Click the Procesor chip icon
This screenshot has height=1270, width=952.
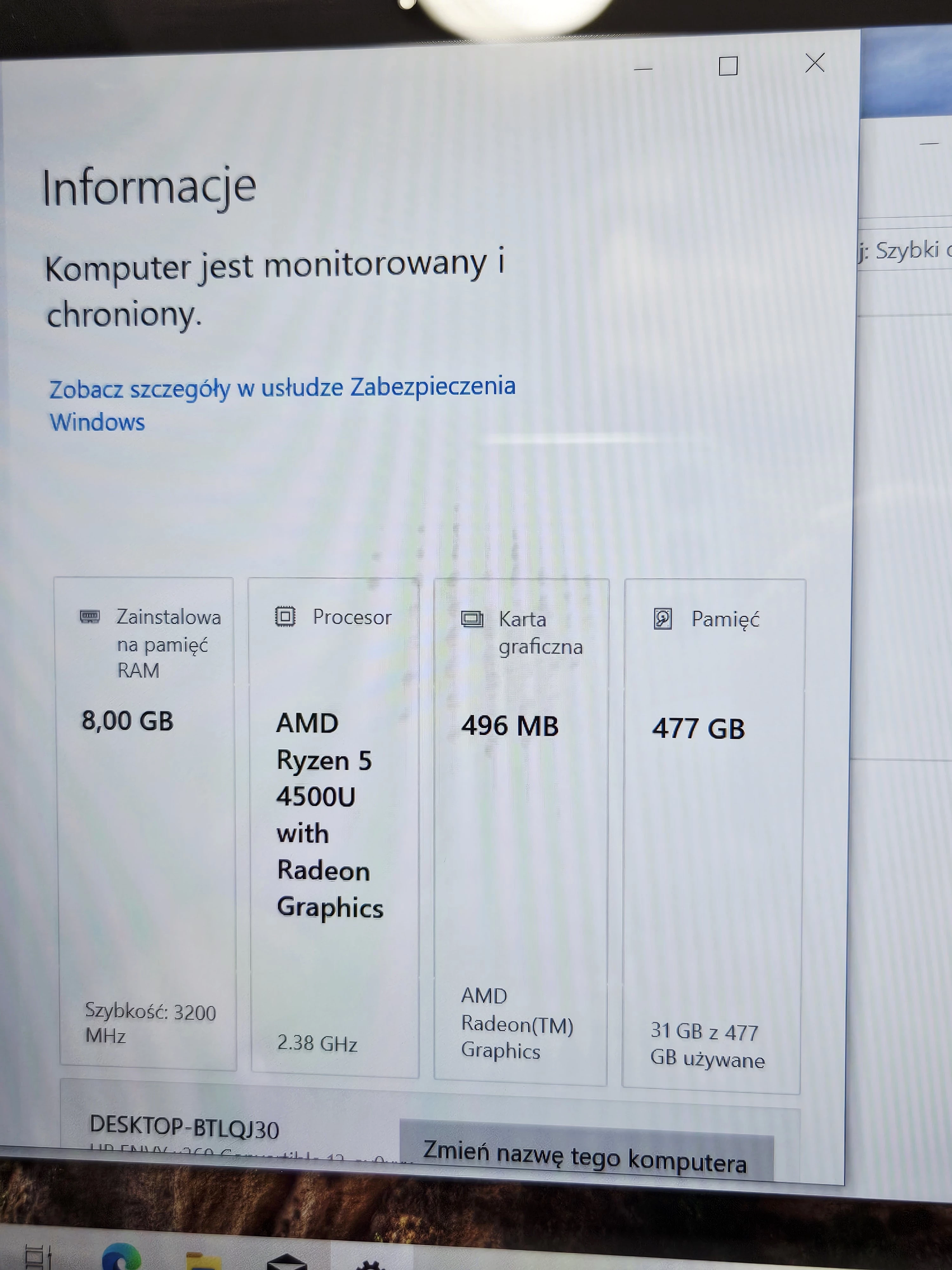click(285, 617)
